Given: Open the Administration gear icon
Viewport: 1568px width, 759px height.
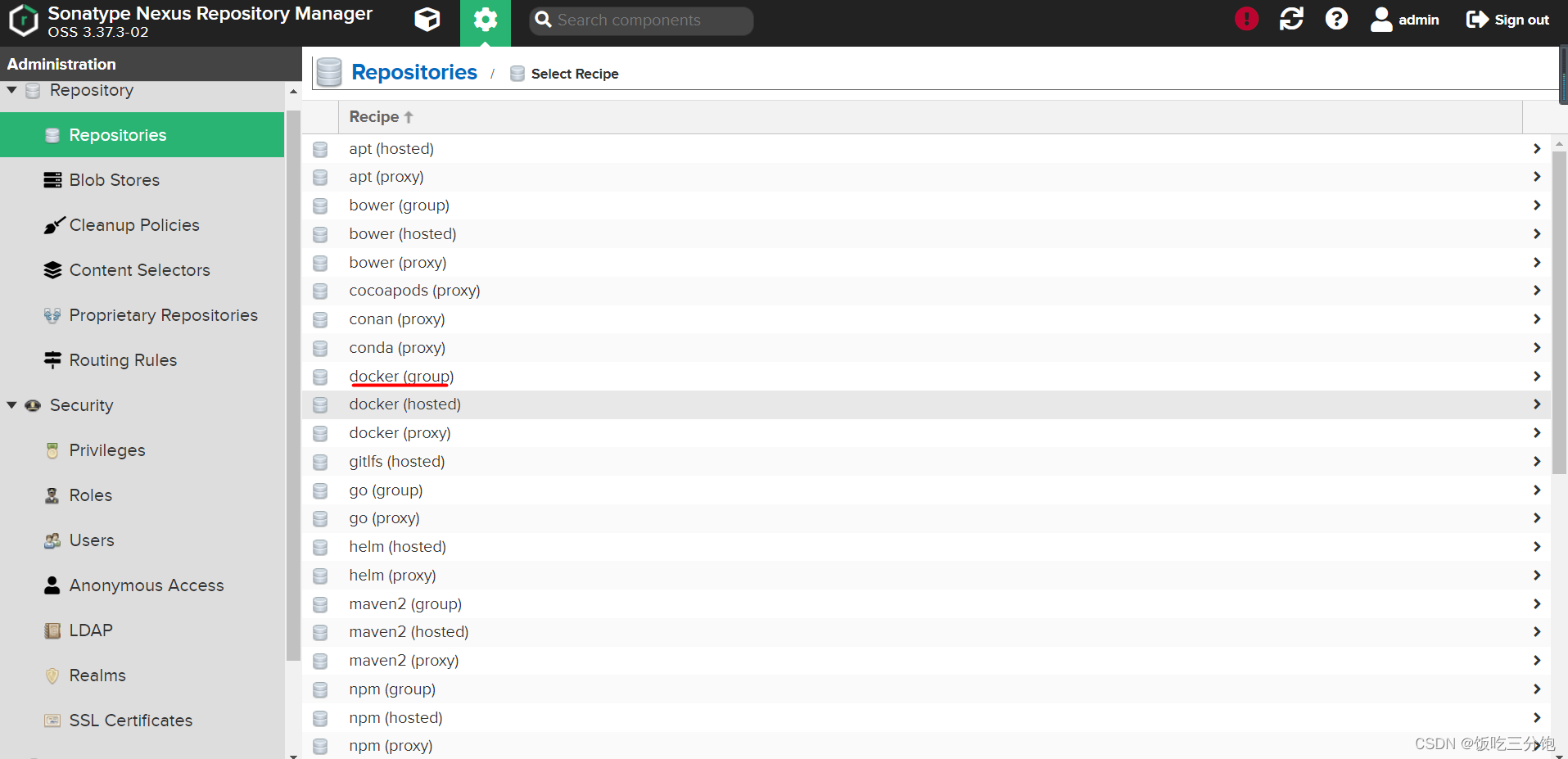Looking at the screenshot, I should pos(486,21).
